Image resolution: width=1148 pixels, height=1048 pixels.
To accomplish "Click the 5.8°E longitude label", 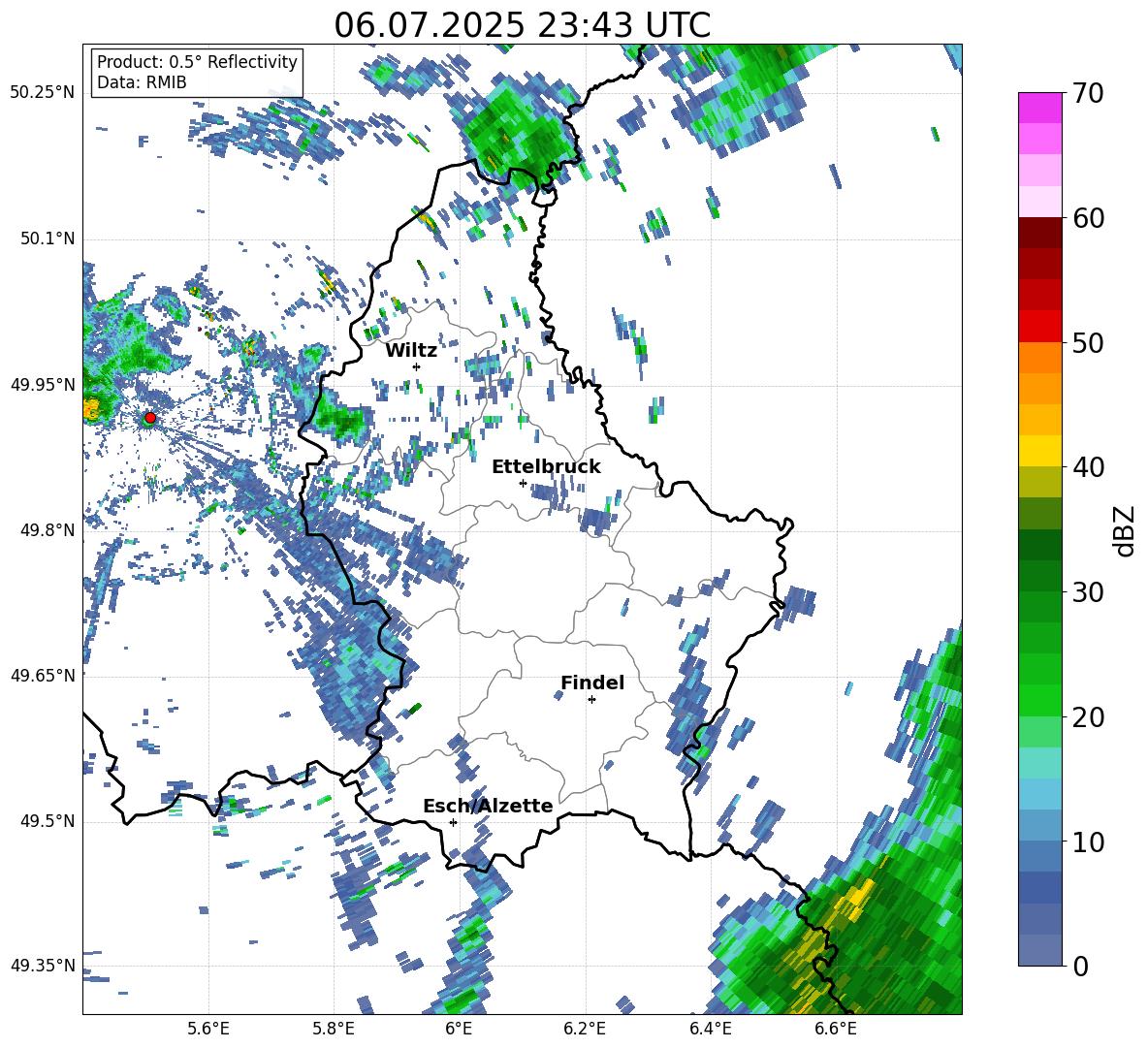I will tap(334, 1029).
